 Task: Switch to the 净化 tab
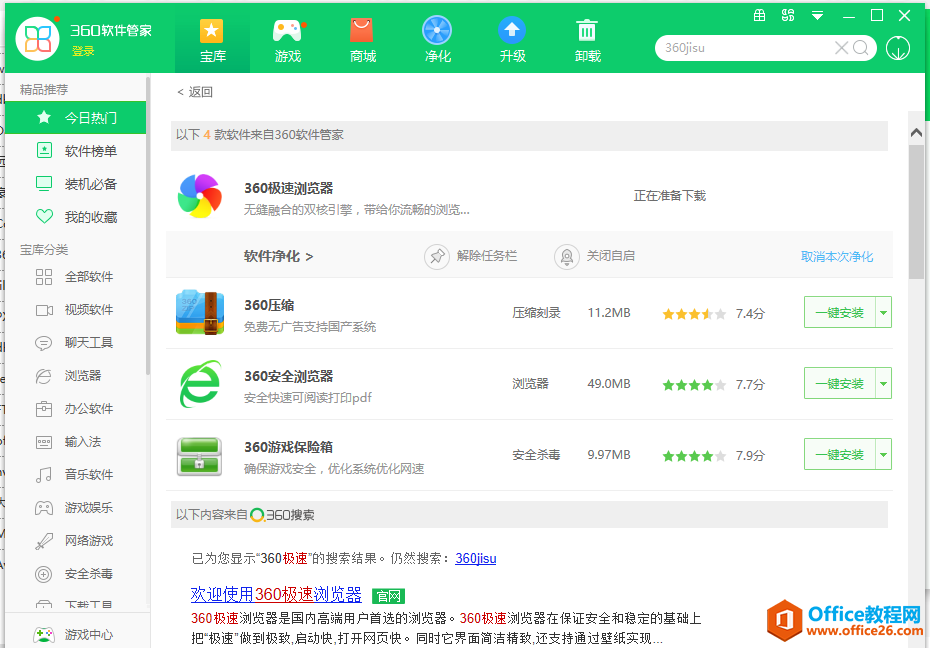(x=437, y=40)
